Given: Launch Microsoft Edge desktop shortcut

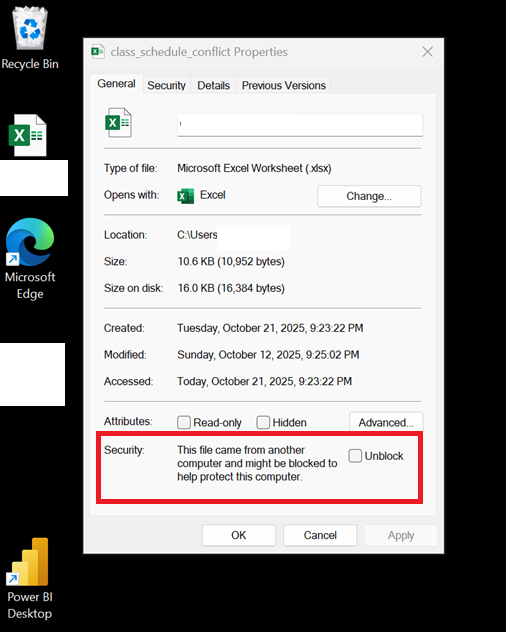Looking at the screenshot, I should 30,259.
